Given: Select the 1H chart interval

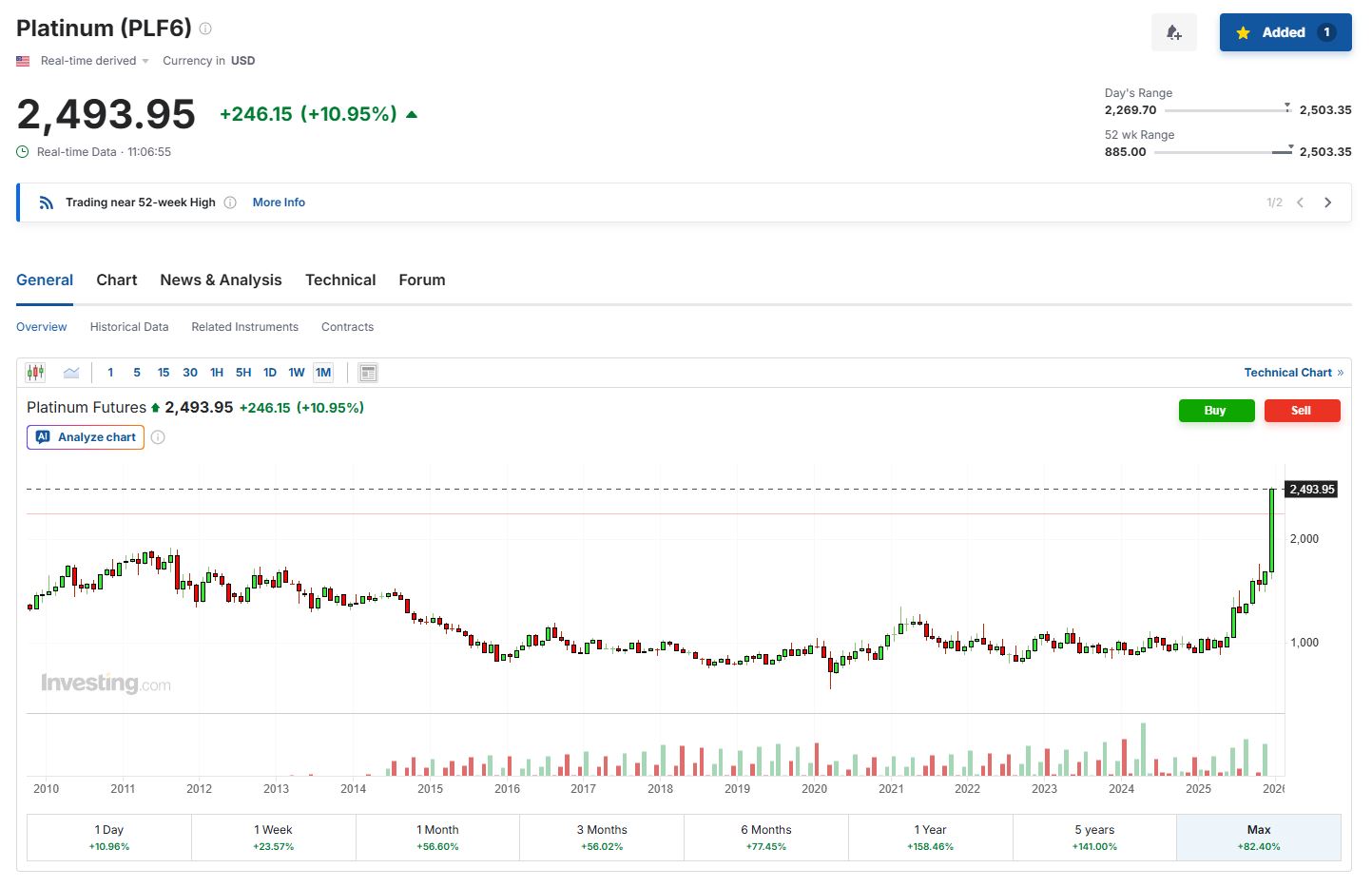Looking at the screenshot, I should pos(217,373).
